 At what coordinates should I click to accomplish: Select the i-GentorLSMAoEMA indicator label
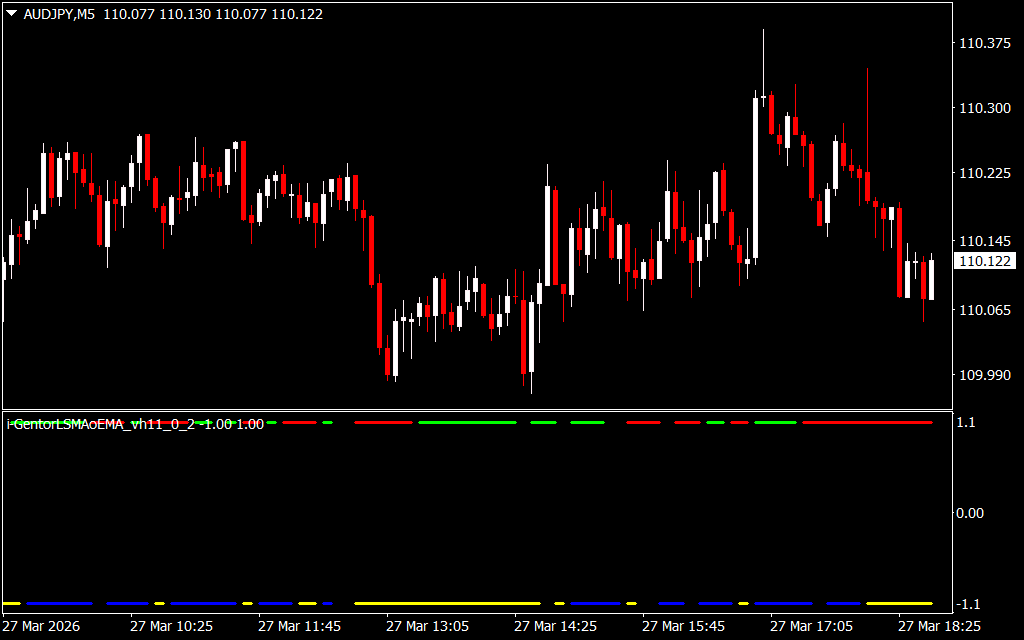(135, 424)
